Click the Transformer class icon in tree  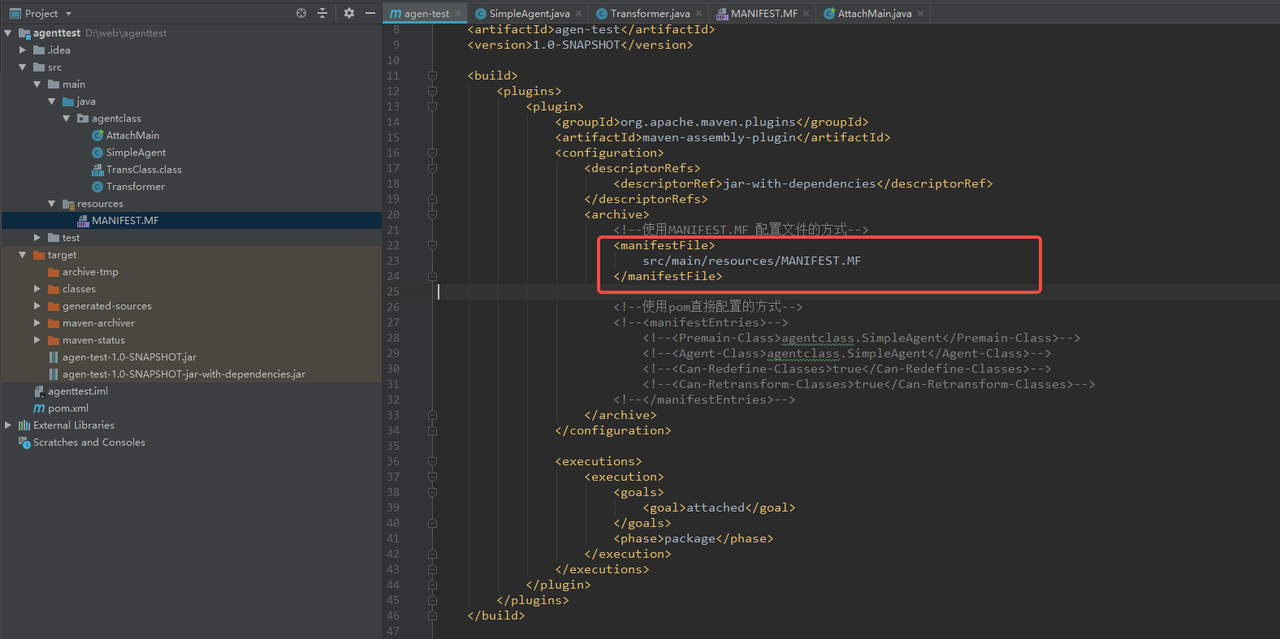coord(97,186)
